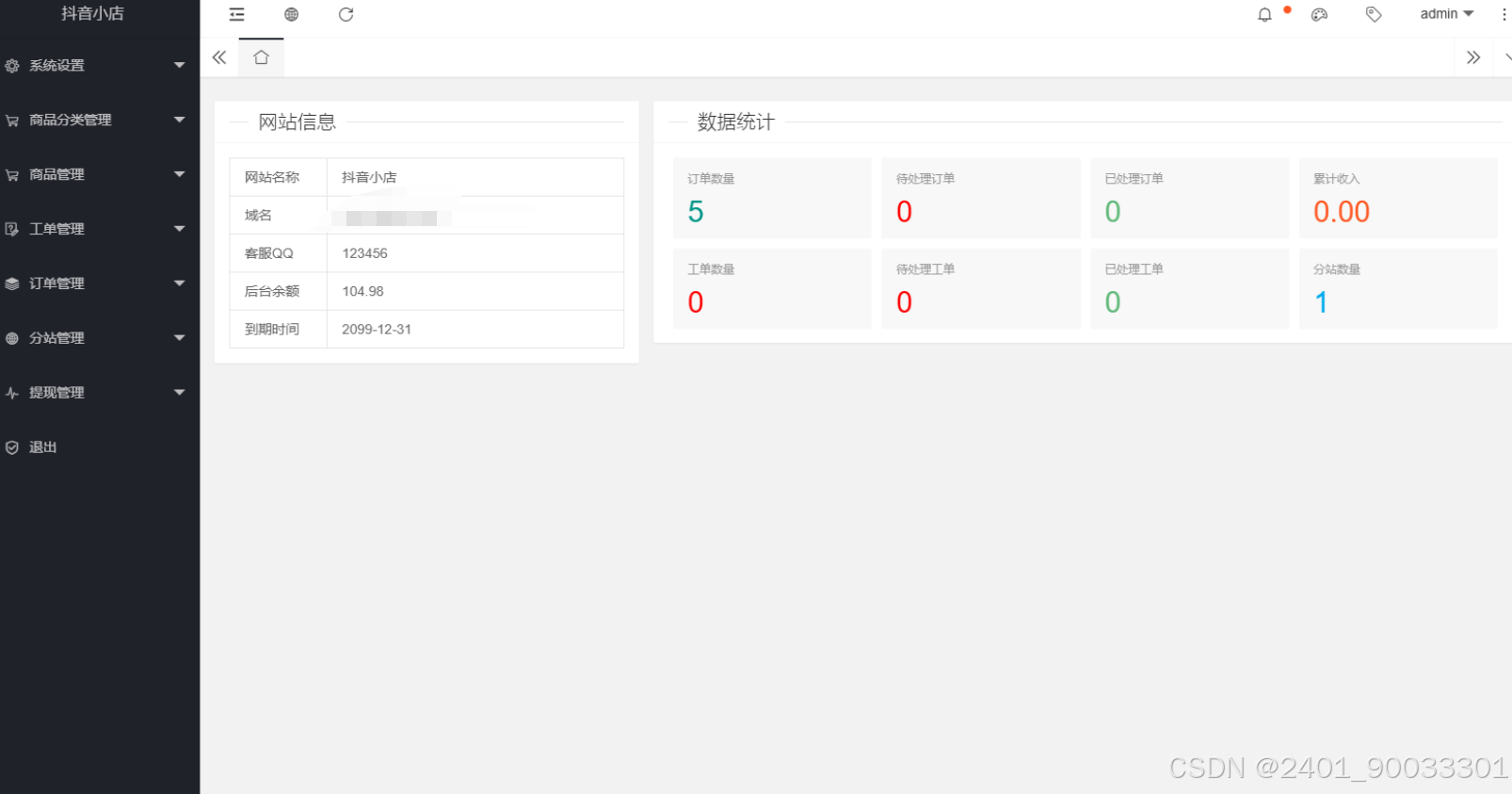
Task: Click the 后台余额 label cell
Action: (x=279, y=291)
